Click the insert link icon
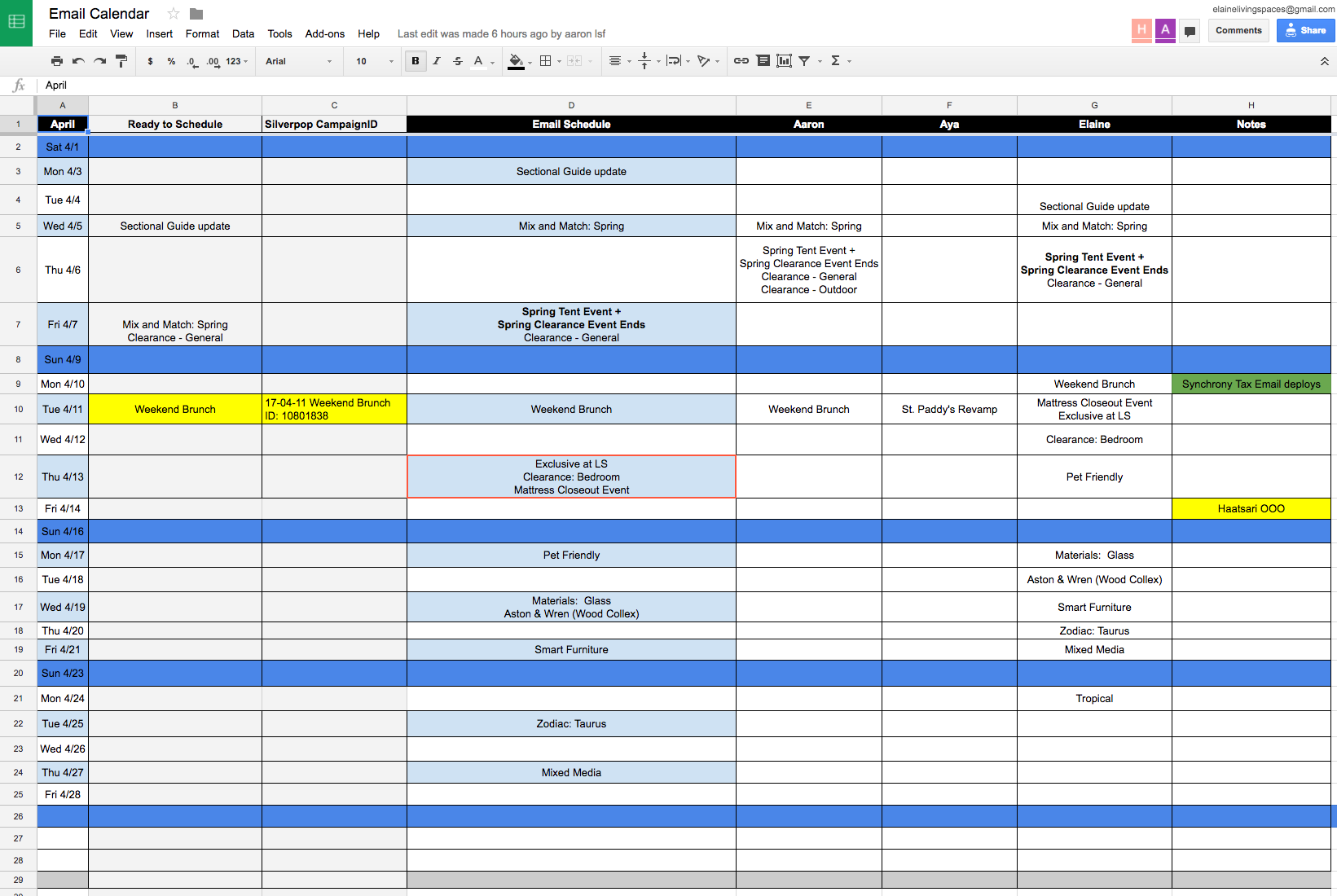The width and height of the screenshot is (1337, 896). (x=741, y=61)
